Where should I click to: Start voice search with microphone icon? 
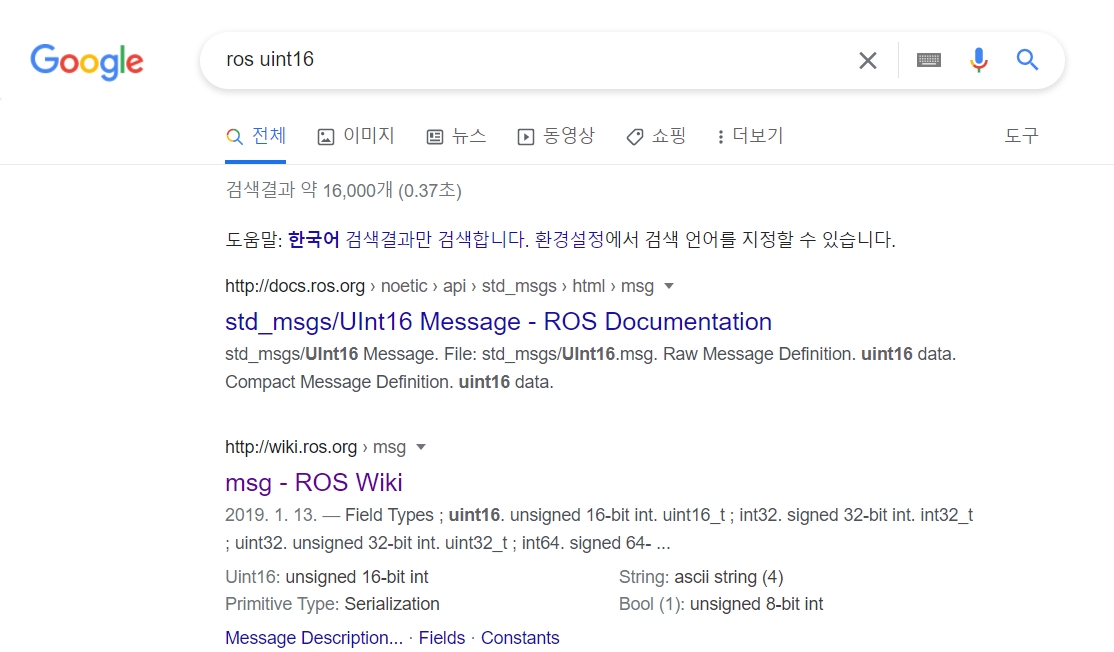coord(978,60)
